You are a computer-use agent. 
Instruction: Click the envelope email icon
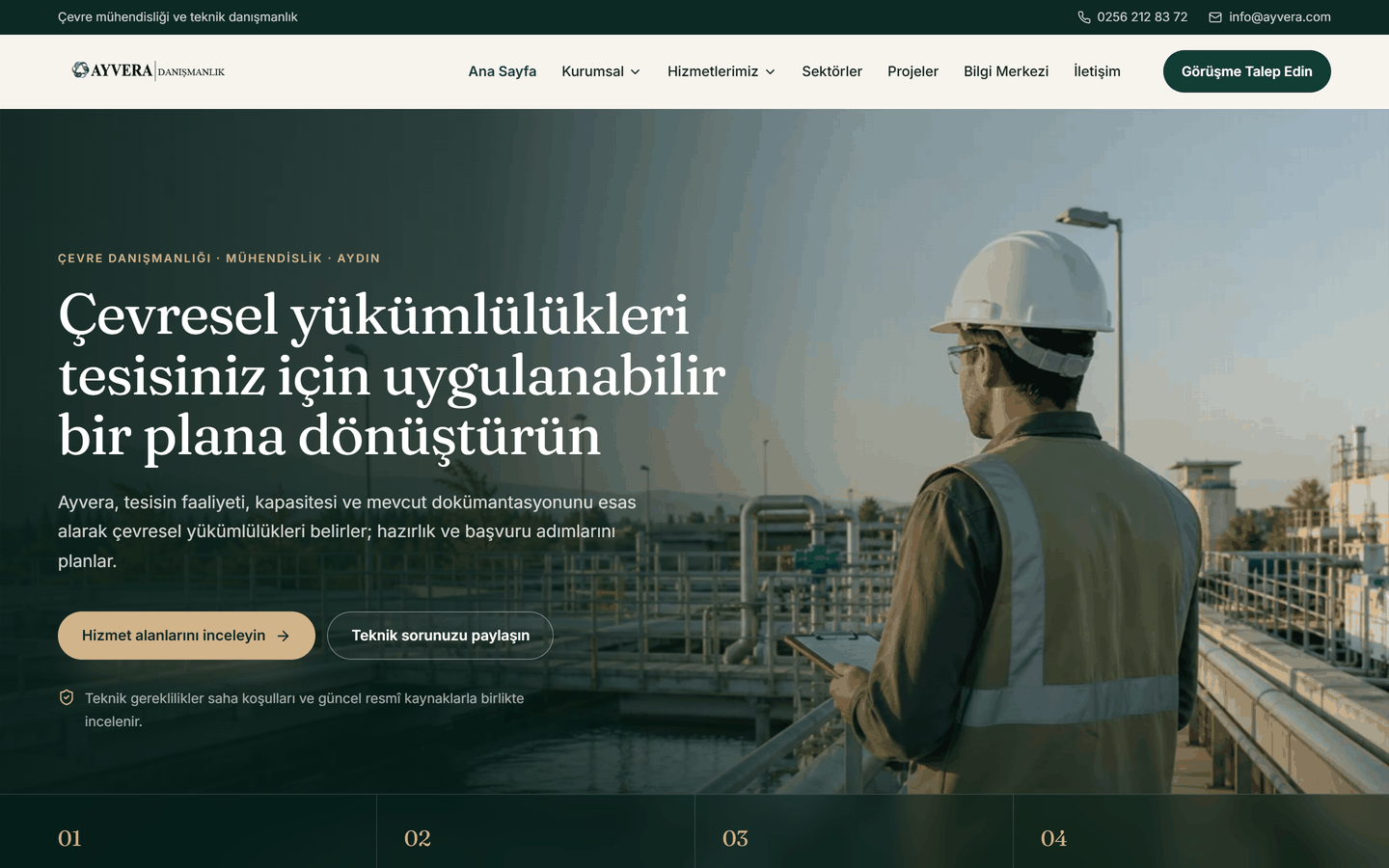coord(1215,17)
